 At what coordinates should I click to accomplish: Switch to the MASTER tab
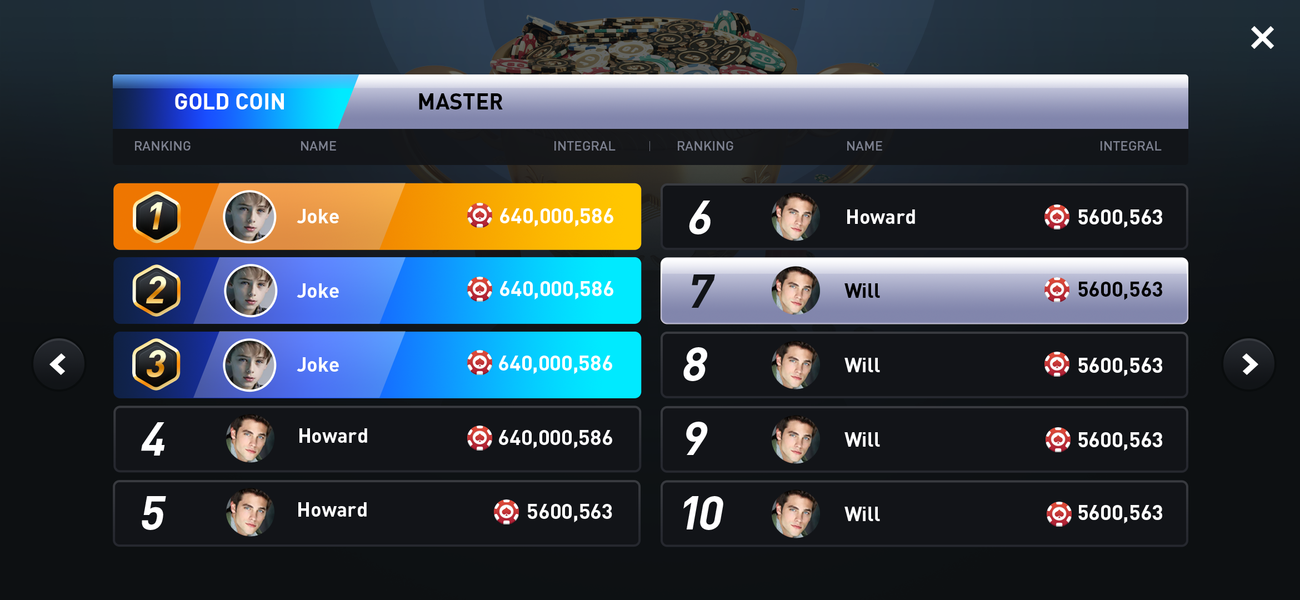[460, 102]
